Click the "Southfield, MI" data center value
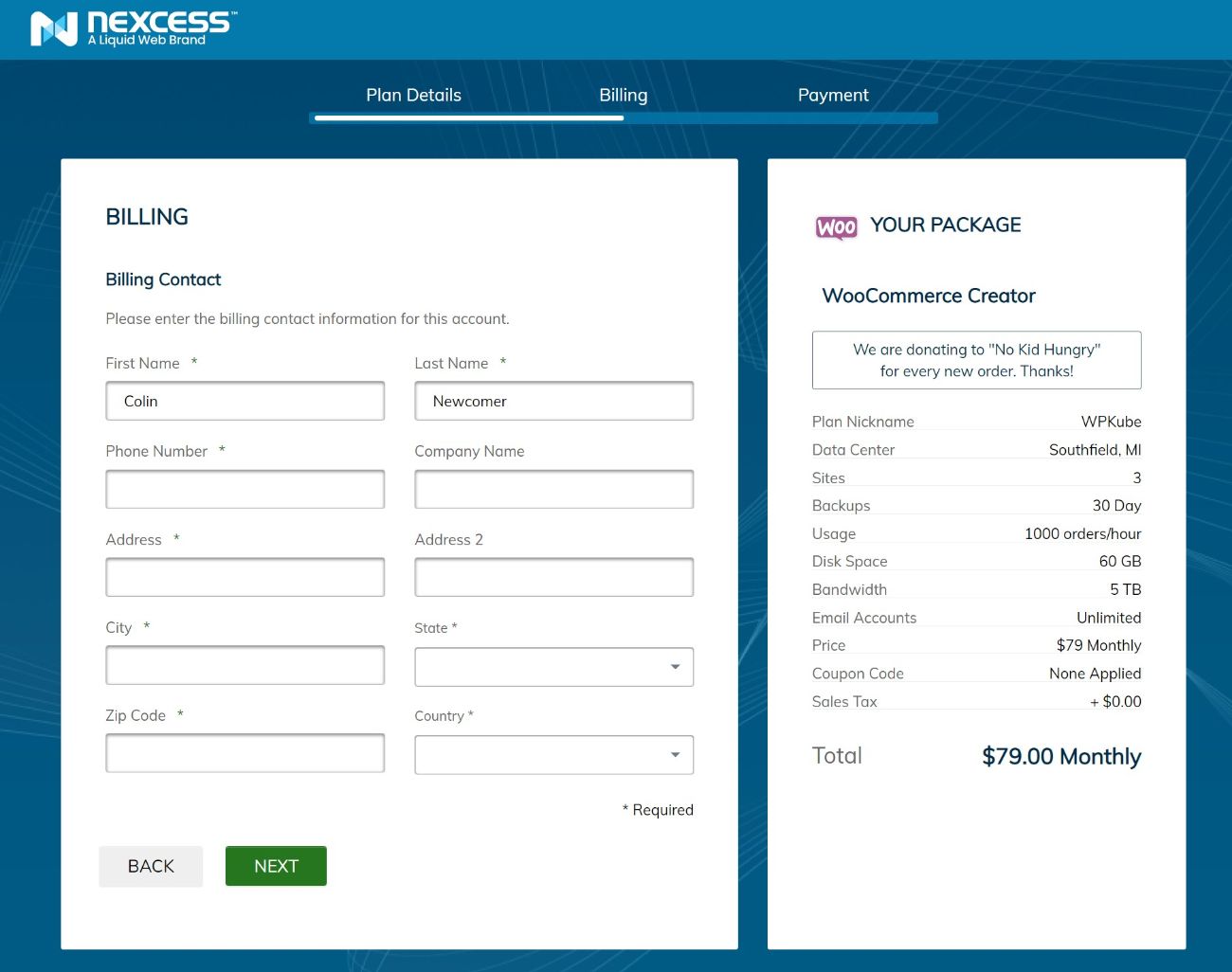The image size is (1232, 972). (x=1095, y=450)
